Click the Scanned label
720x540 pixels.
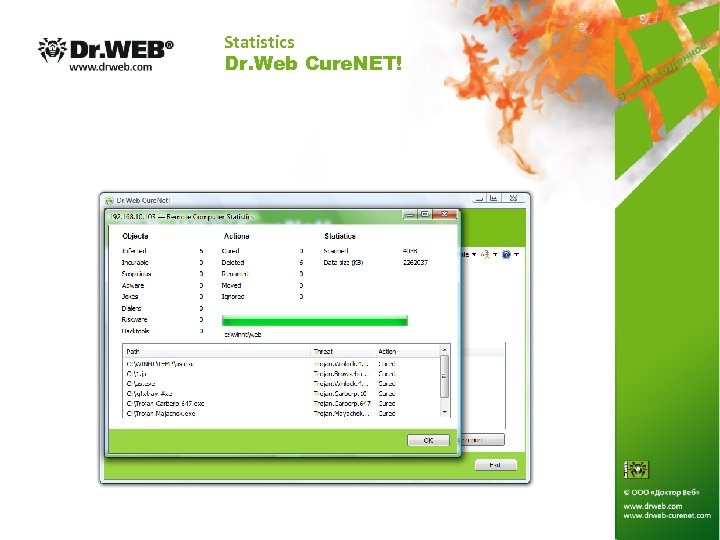pyautogui.click(x=336, y=251)
